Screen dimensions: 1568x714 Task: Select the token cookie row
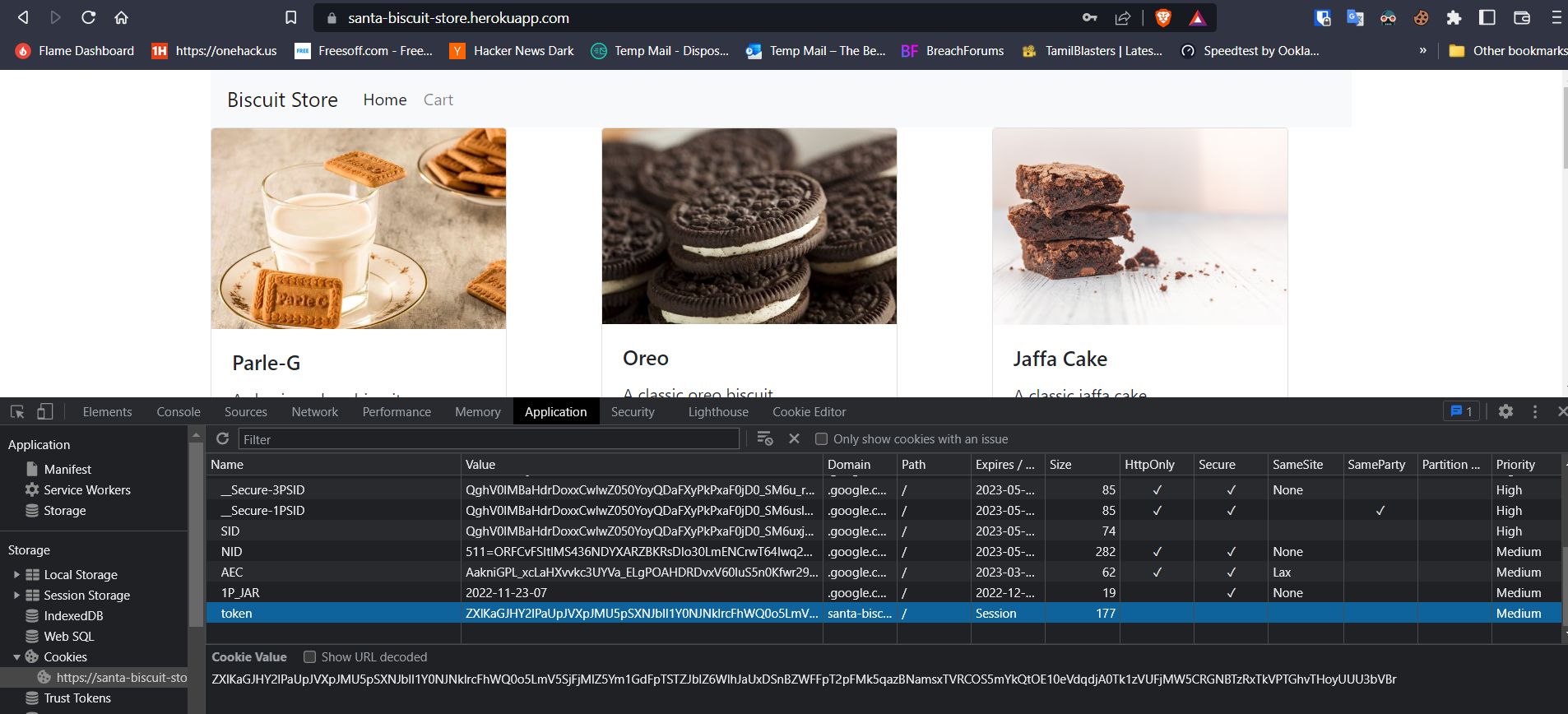tap(884, 613)
